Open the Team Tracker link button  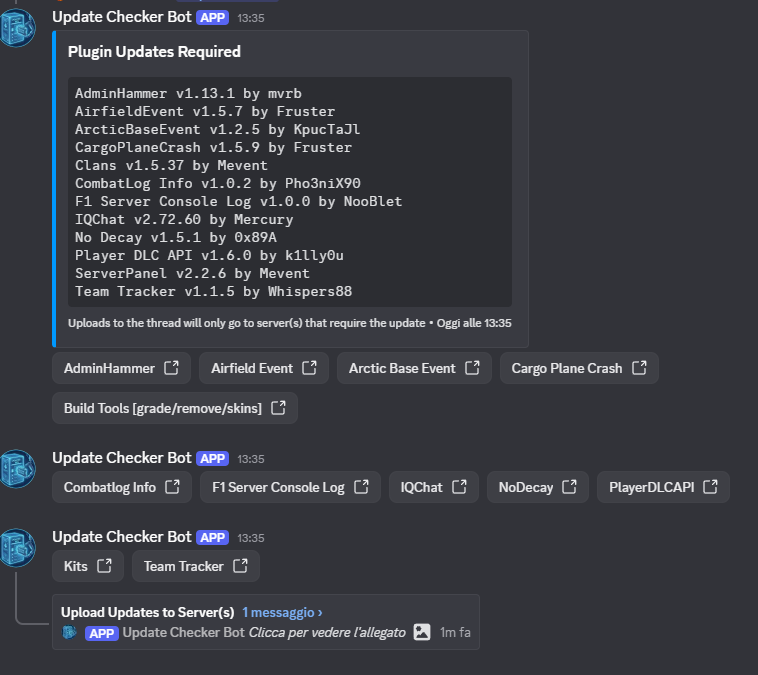coord(195,566)
